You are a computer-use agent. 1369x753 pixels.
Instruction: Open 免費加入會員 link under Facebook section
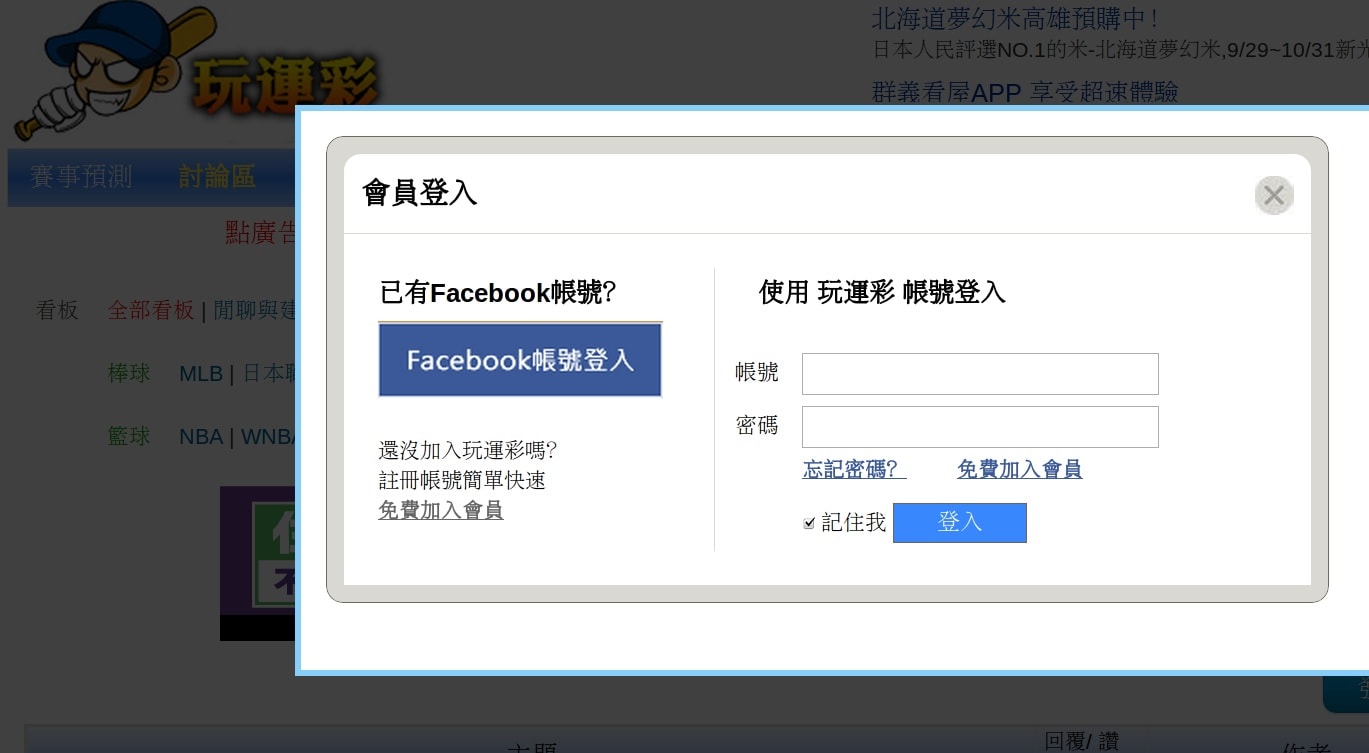(x=440, y=510)
